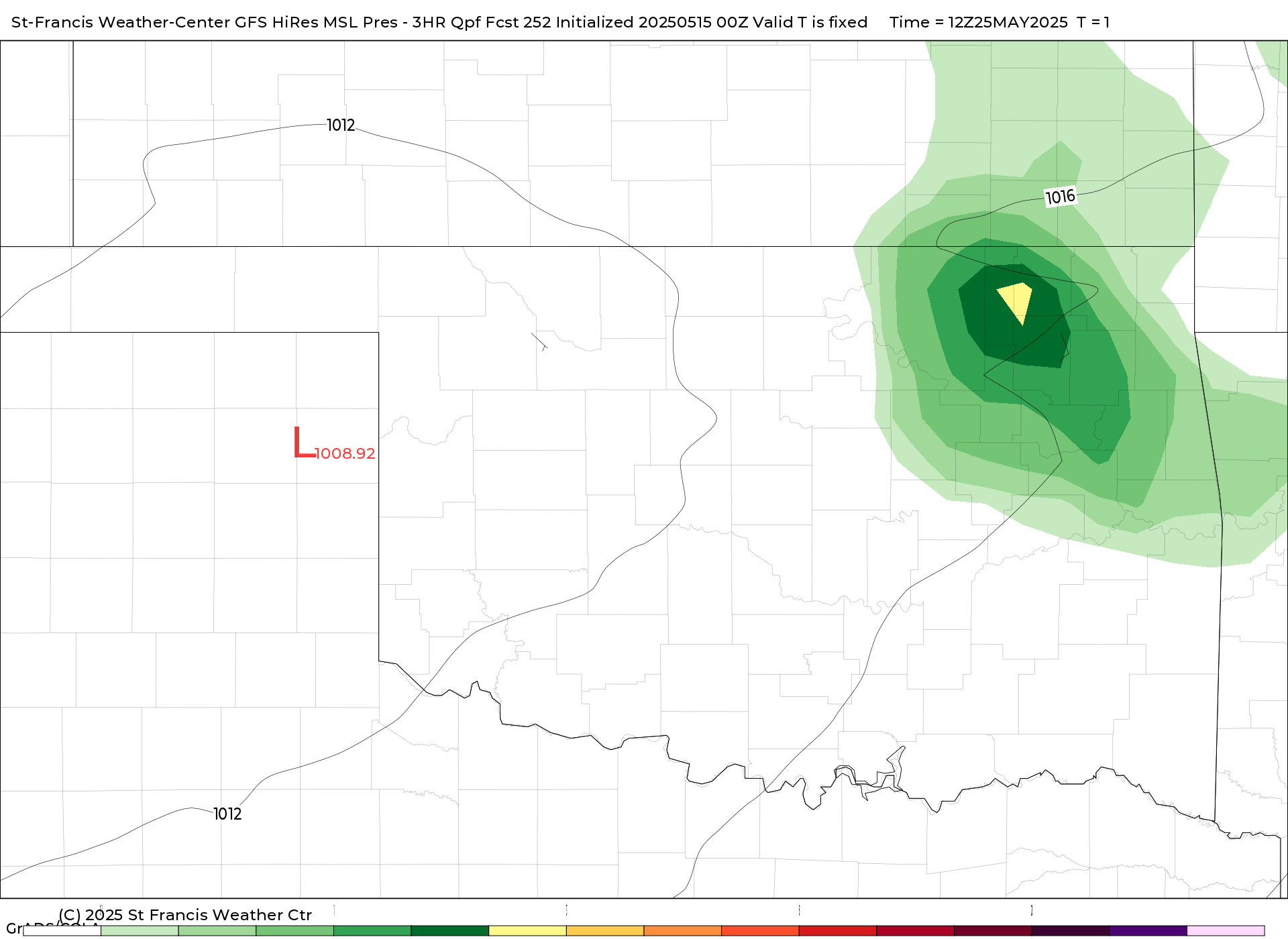Screen dimensions: 1288x939
Task: Click '(C) 2025 St Francis Weather Ctr' text
Action: pyautogui.click(x=185, y=915)
